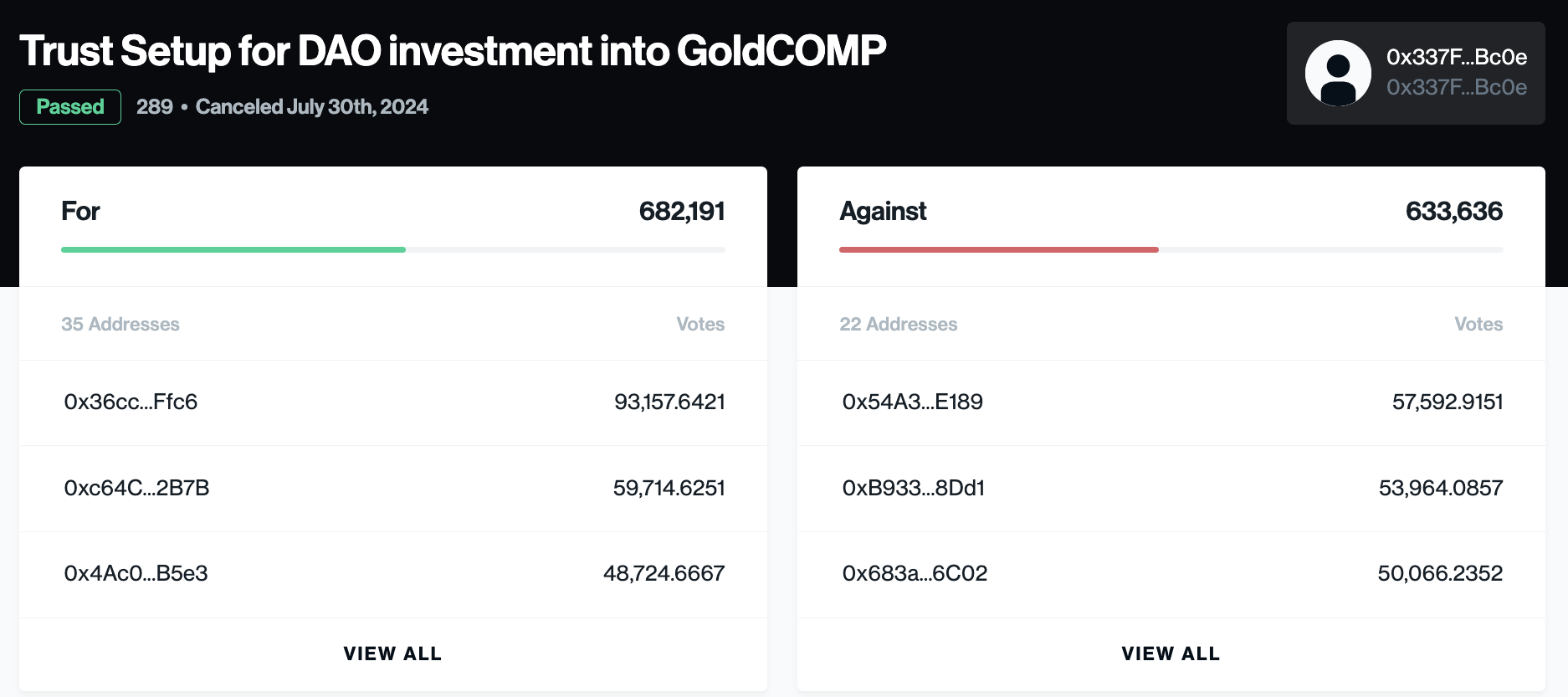Screen dimensions: 1568x697
Task: Open voter address 0x36cc...Ffc6
Action: 131,402
